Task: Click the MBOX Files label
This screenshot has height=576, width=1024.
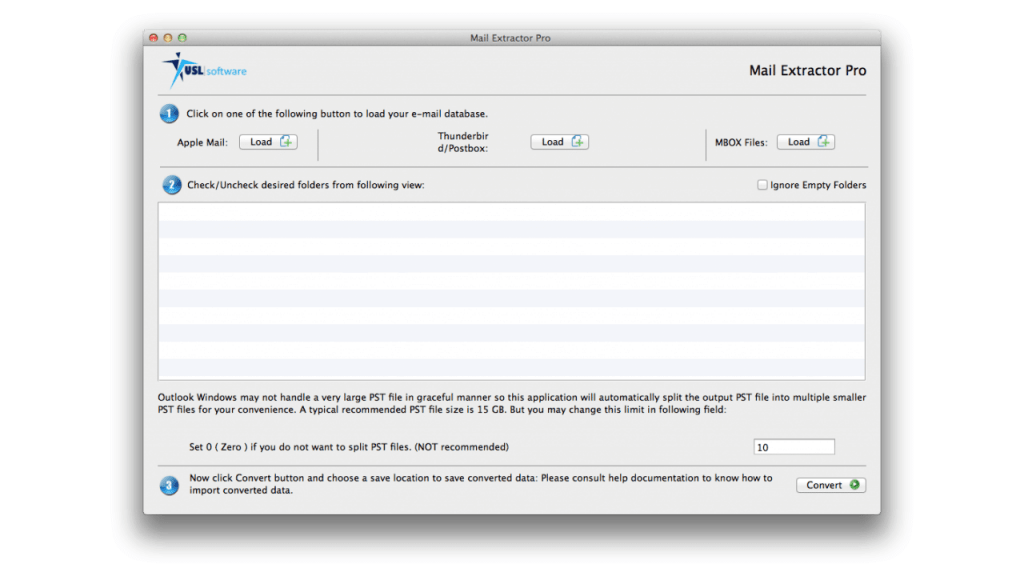Action: coord(741,143)
